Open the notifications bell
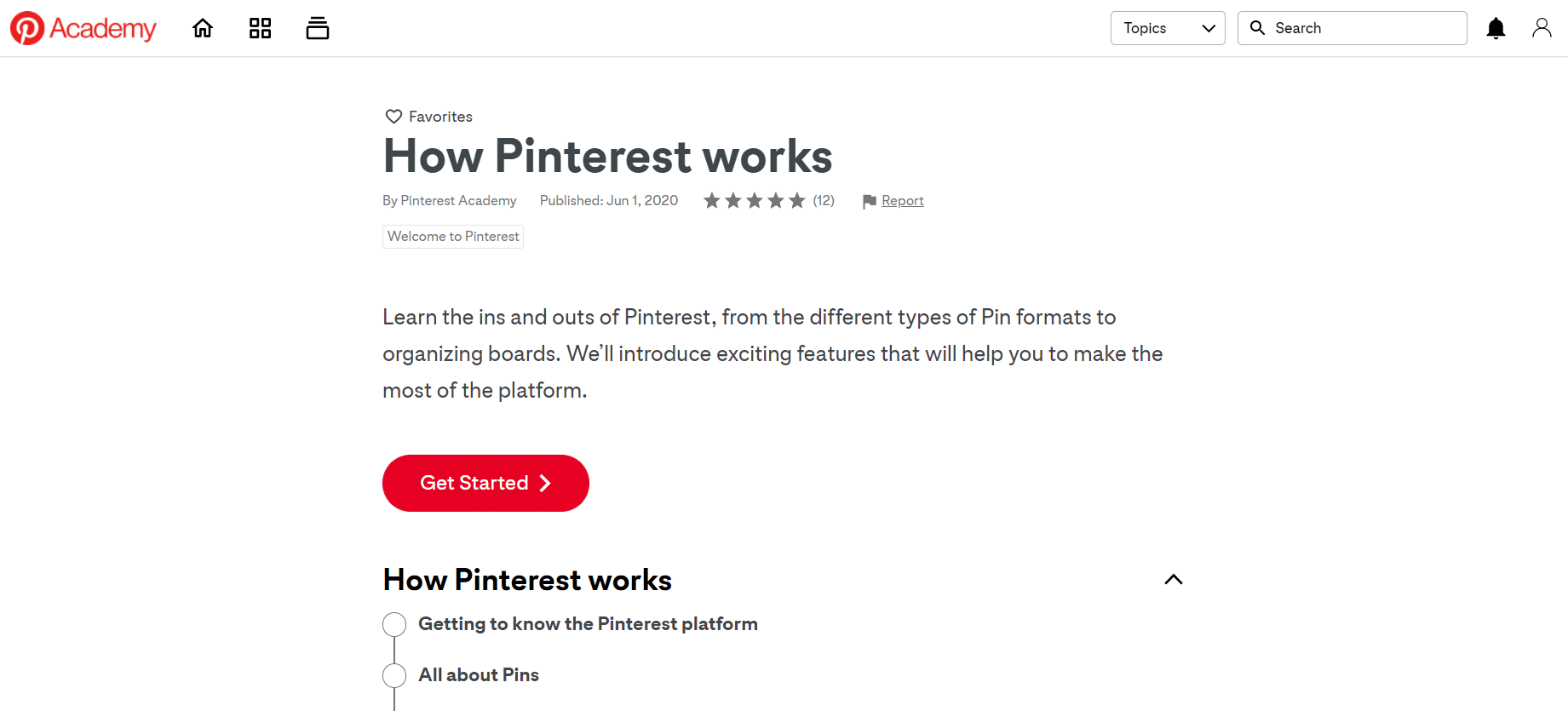 tap(1496, 29)
